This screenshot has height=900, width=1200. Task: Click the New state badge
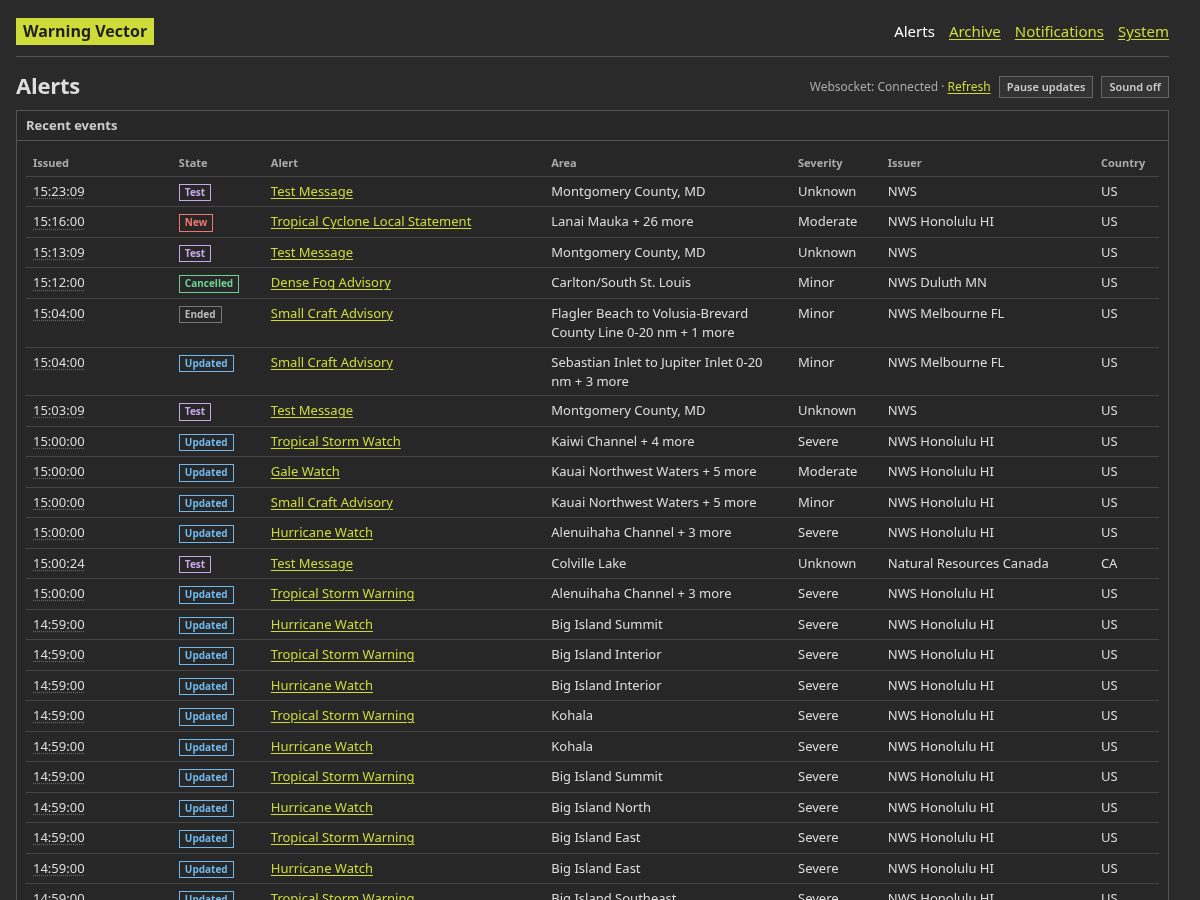click(x=196, y=223)
